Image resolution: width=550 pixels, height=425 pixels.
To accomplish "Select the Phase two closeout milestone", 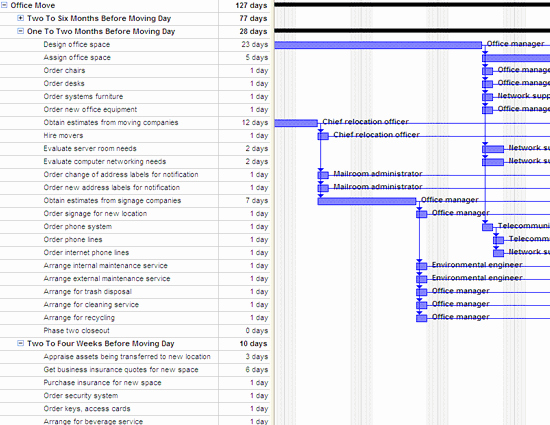I will point(76,330).
